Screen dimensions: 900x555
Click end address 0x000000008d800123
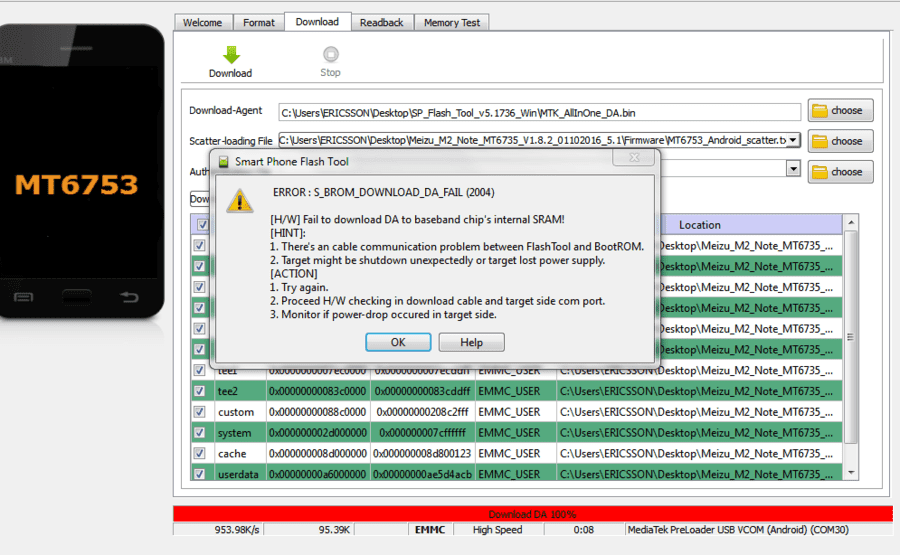pyautogui.click(x=422, y=453)
